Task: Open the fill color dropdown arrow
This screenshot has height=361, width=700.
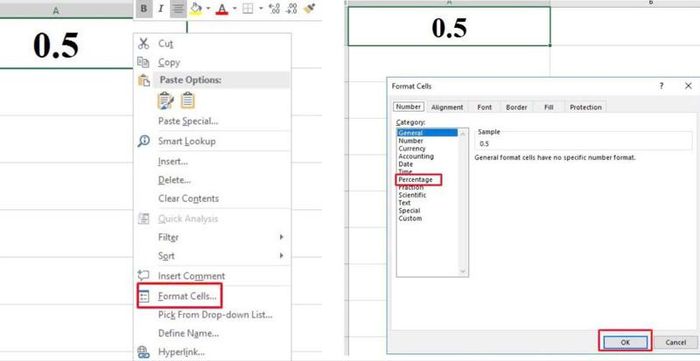Action: [x=208, y=8]
